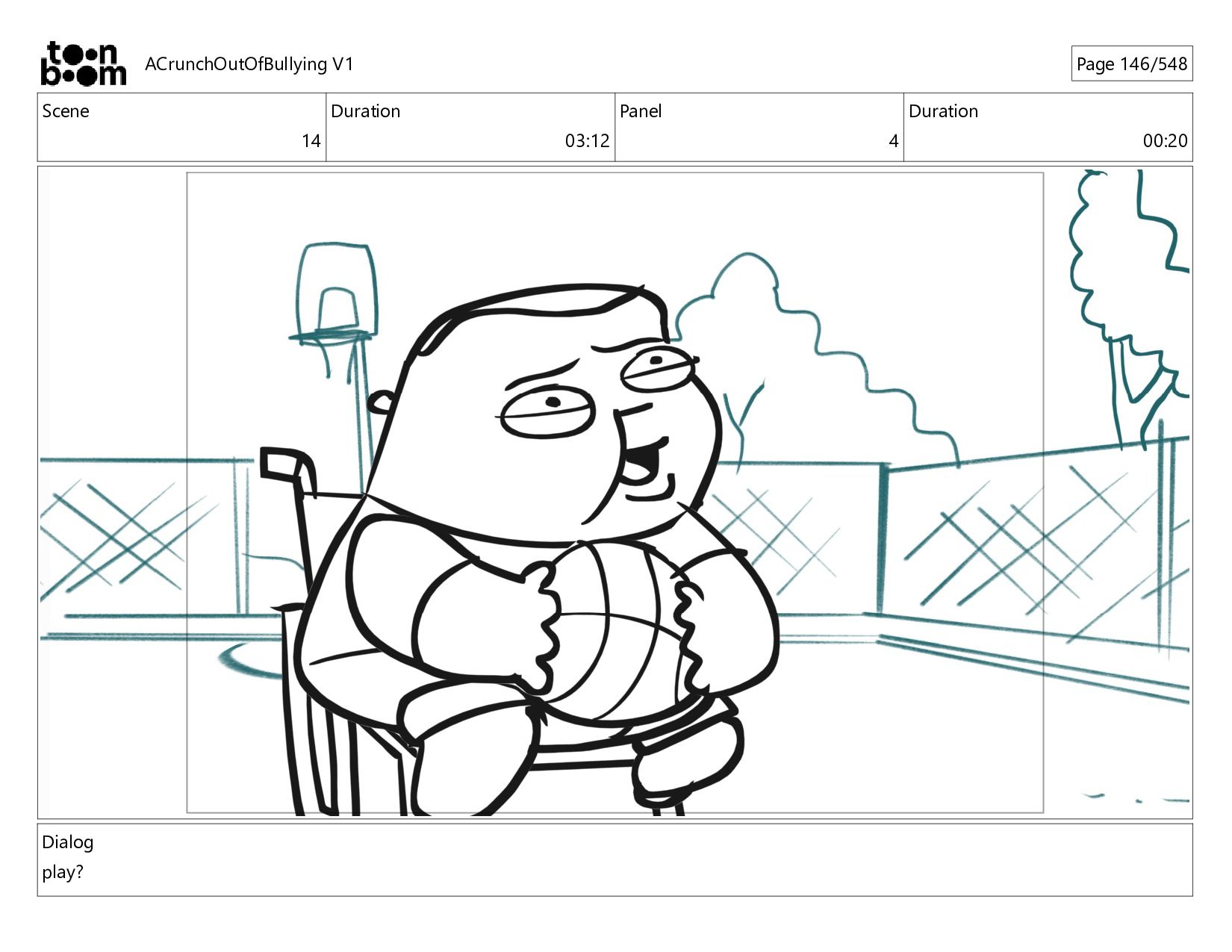Click the Panel label

641,111
